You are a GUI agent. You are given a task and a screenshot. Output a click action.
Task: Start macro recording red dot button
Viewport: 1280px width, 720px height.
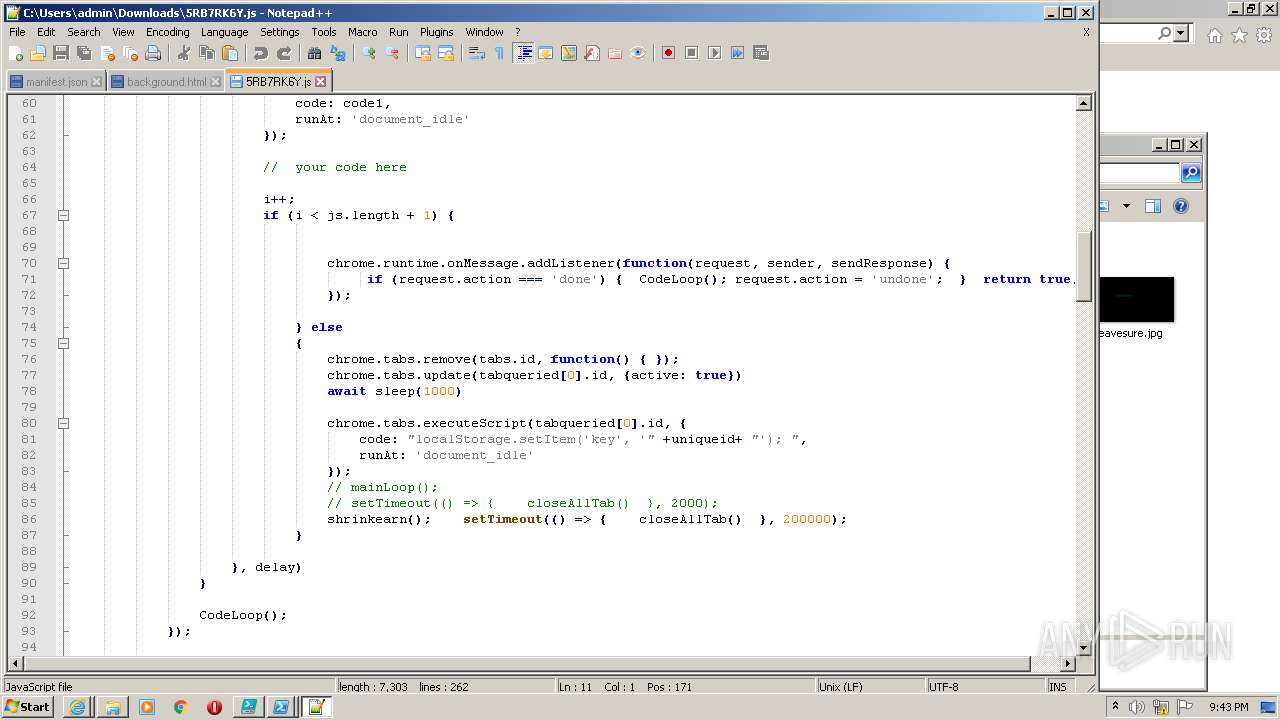coord(668,53)
